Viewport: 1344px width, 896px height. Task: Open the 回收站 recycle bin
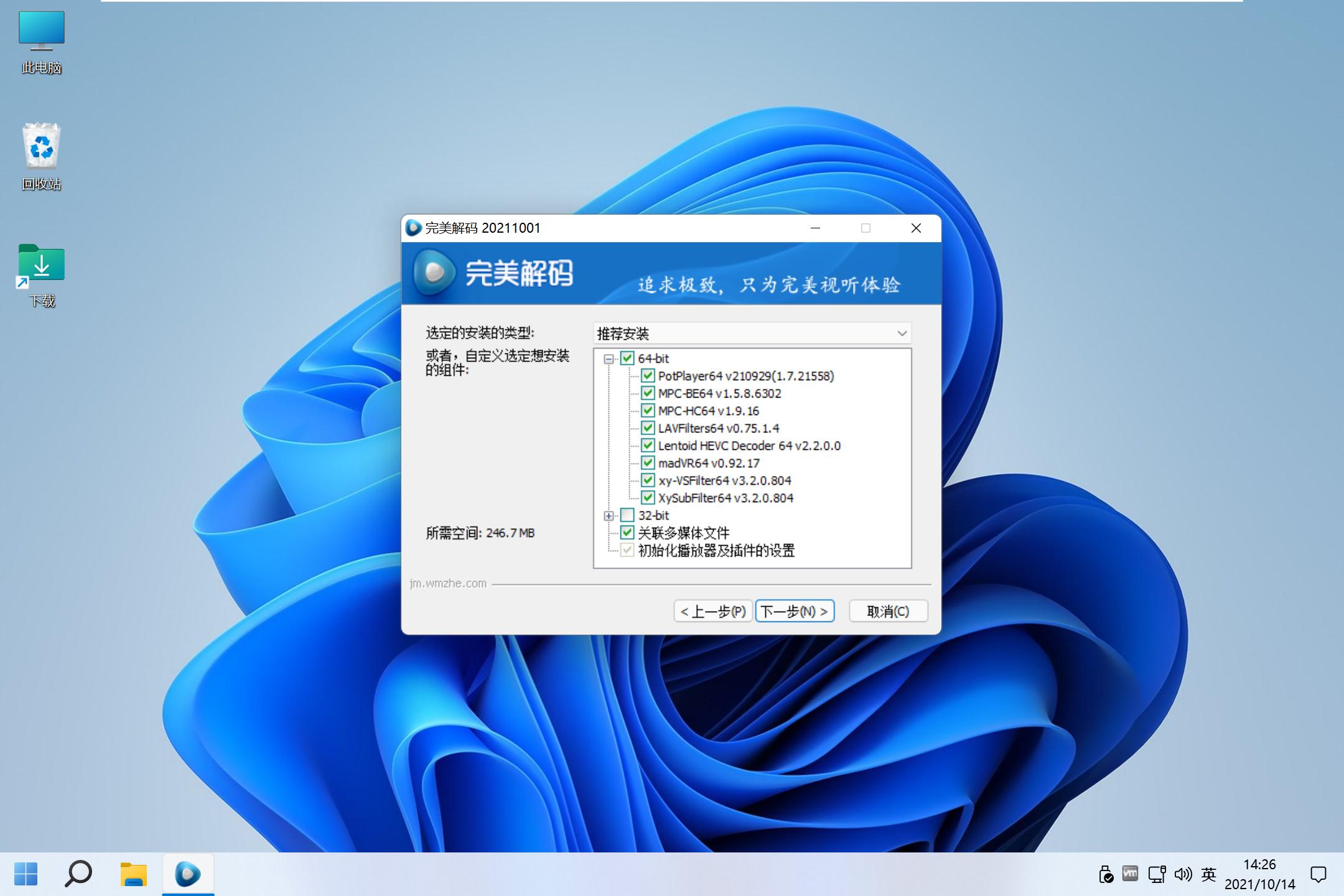[41, 147]
